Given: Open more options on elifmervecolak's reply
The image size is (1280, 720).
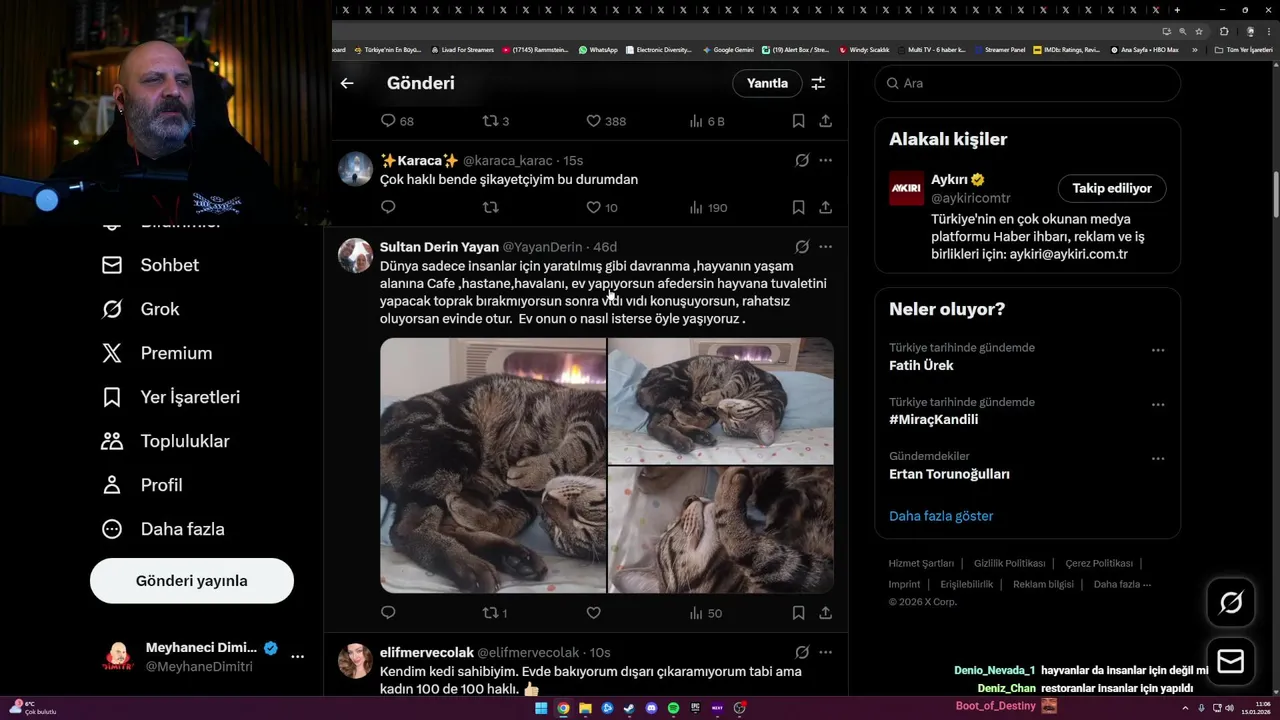Looking at the screenshot, I should click(825, 652).
